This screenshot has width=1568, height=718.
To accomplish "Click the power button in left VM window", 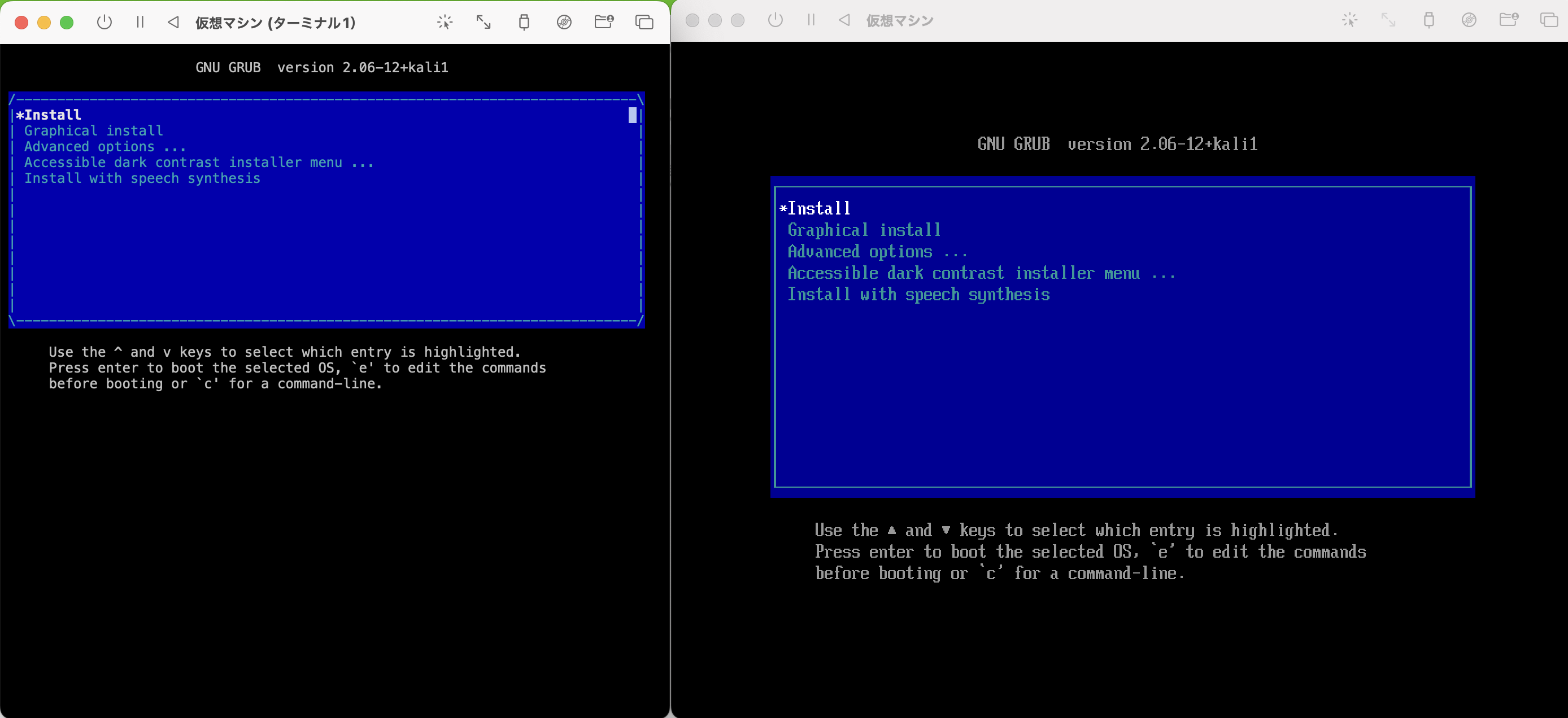I will click(x=104, y=23).
